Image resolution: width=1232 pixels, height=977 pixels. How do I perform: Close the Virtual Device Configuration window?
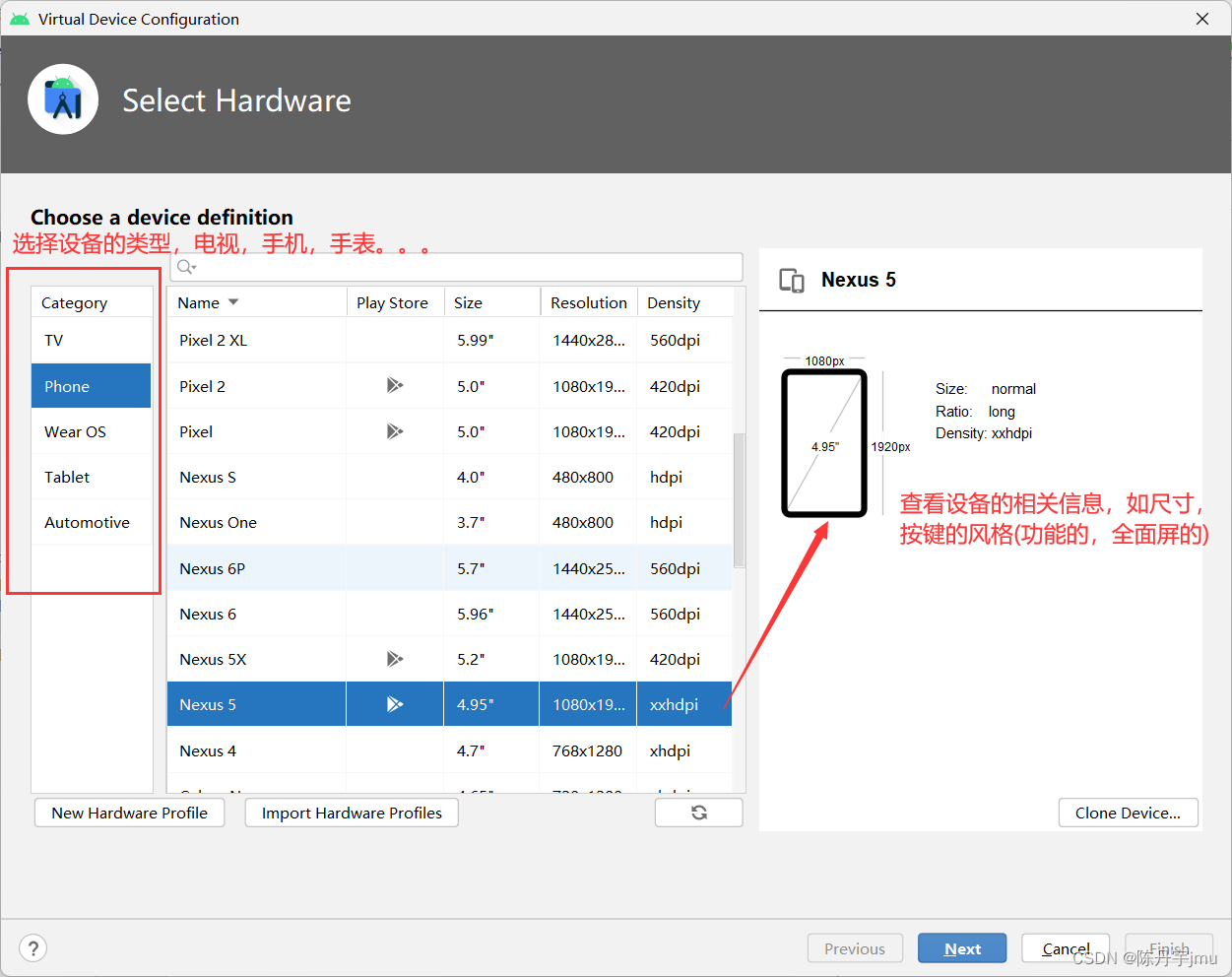pyautogui.click(x=1202, y=19)
